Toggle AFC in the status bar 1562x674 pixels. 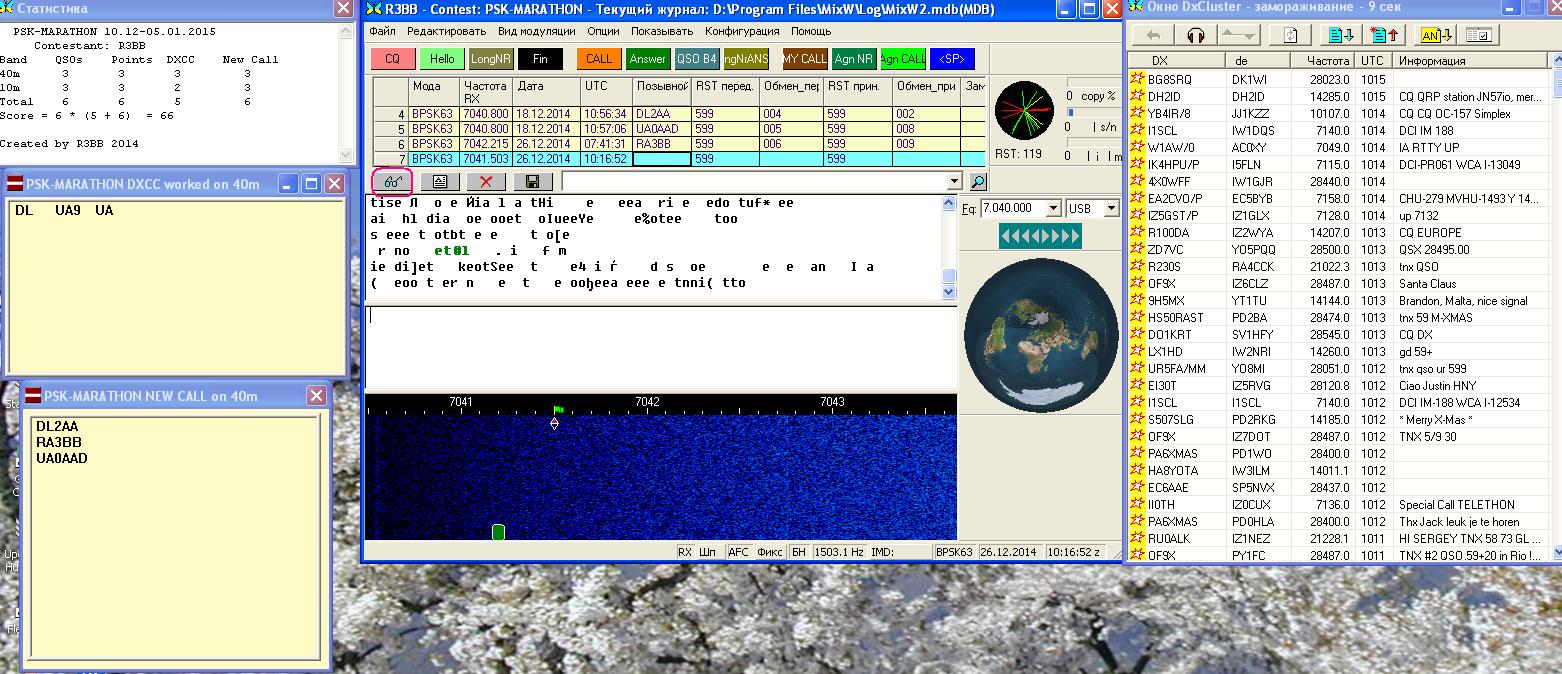[738, 552]
